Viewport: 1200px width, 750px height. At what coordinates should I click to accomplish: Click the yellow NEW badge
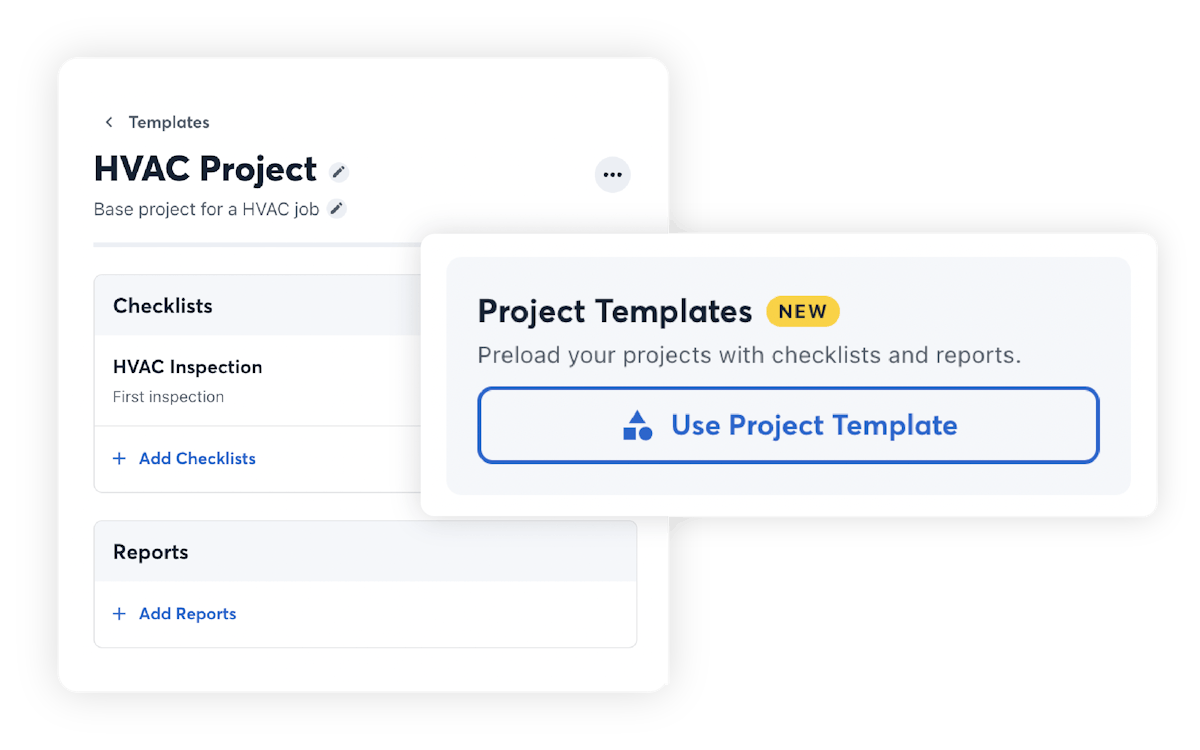tap(803, 311)
